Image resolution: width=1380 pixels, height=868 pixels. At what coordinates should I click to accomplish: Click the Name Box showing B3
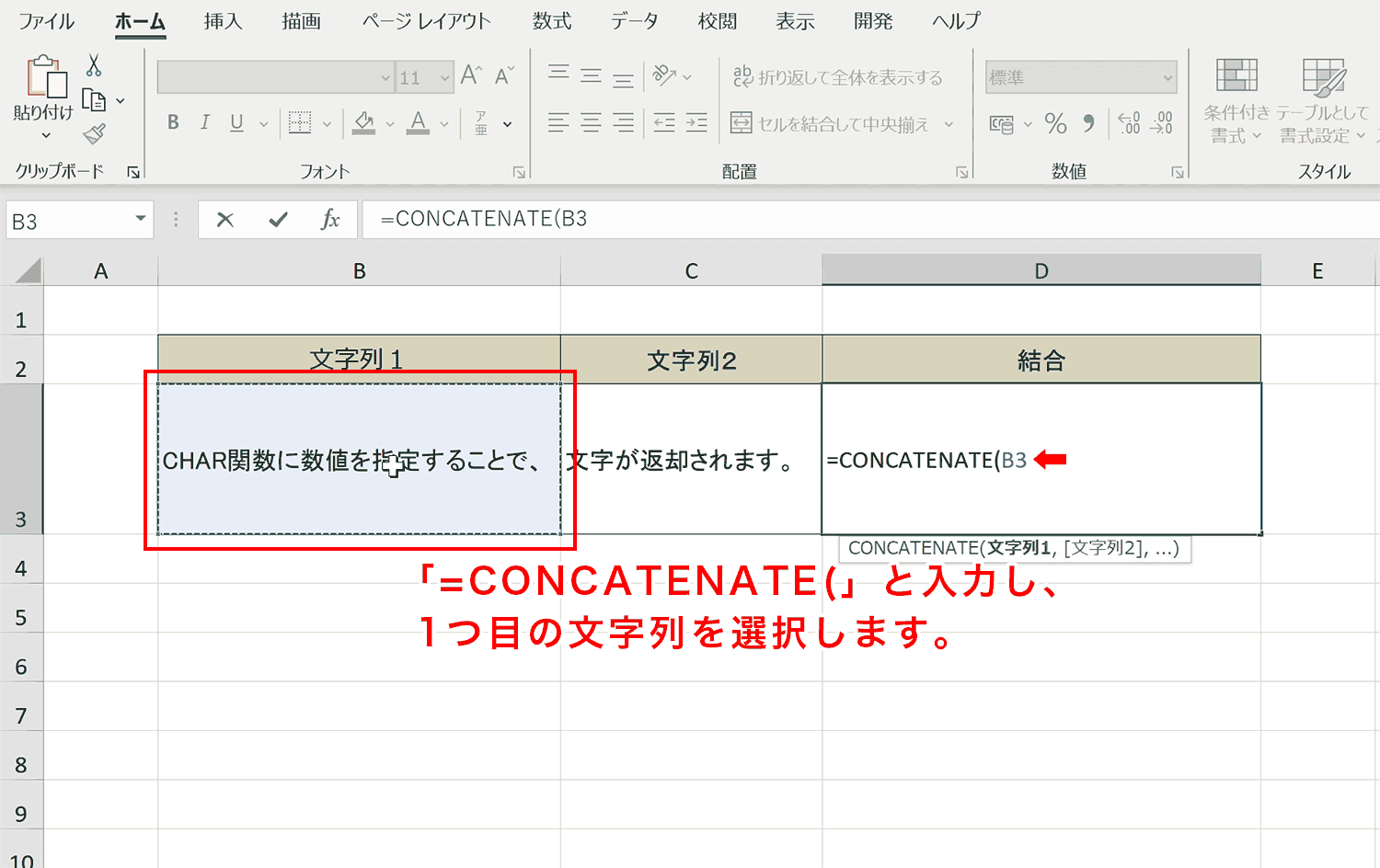coord(79,221)
